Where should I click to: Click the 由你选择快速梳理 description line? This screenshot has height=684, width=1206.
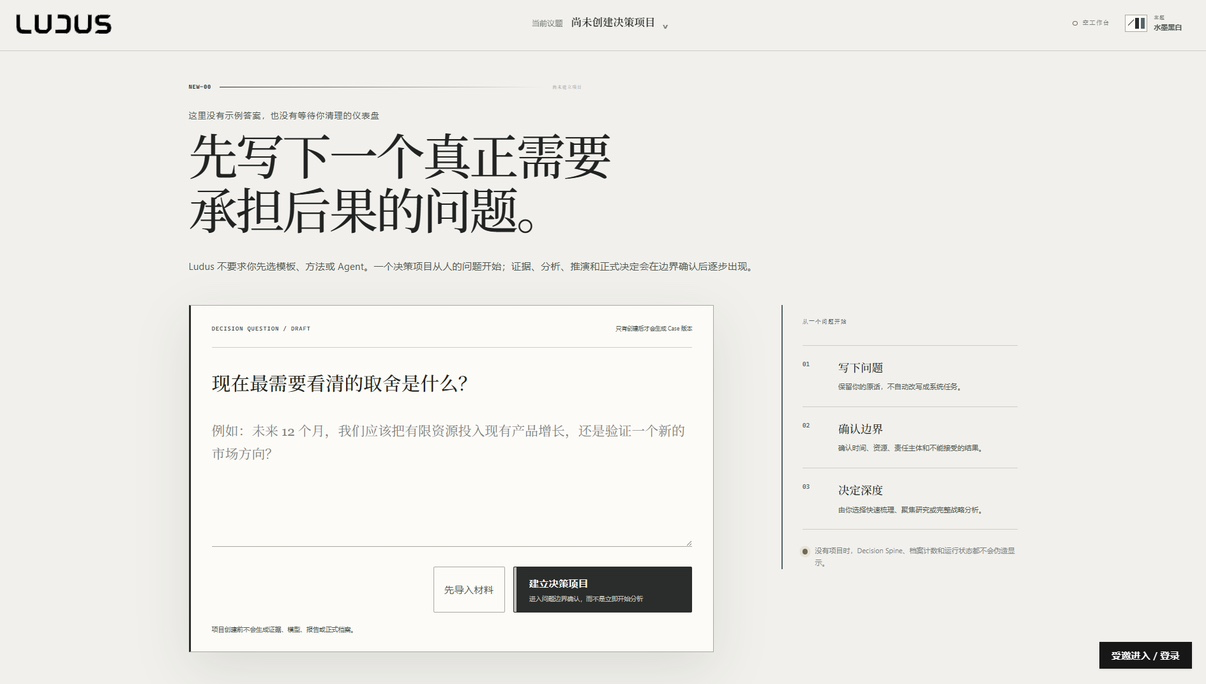point(910,510)
